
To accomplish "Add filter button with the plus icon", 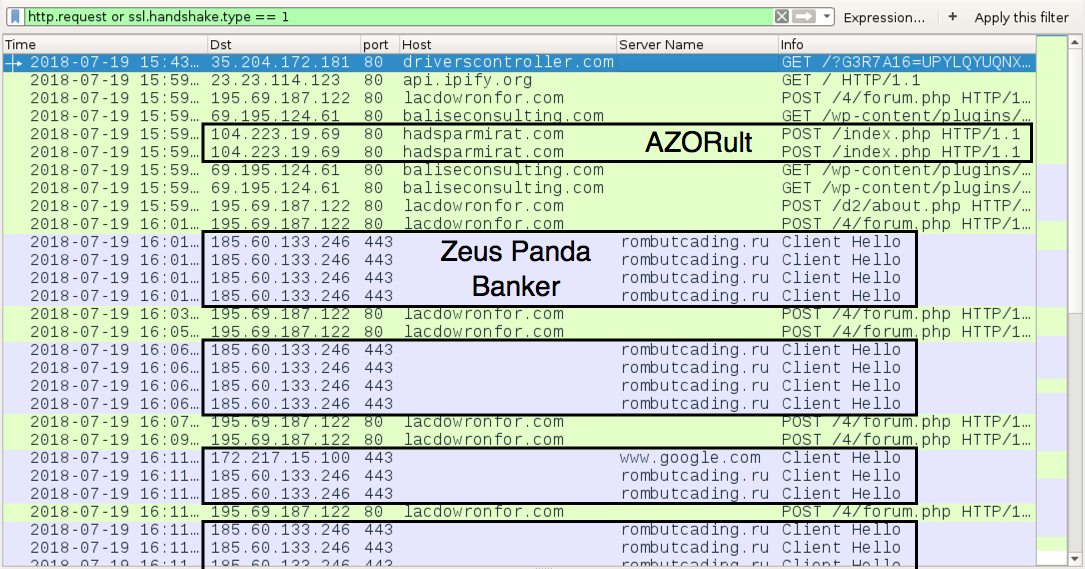I will click(x=953, y=17).
